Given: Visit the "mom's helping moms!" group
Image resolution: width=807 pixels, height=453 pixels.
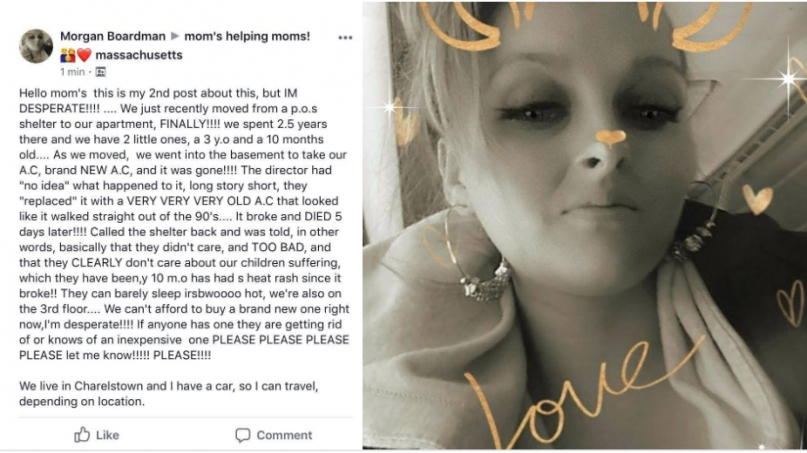Looking at the screenshot, I should point(246,36).
